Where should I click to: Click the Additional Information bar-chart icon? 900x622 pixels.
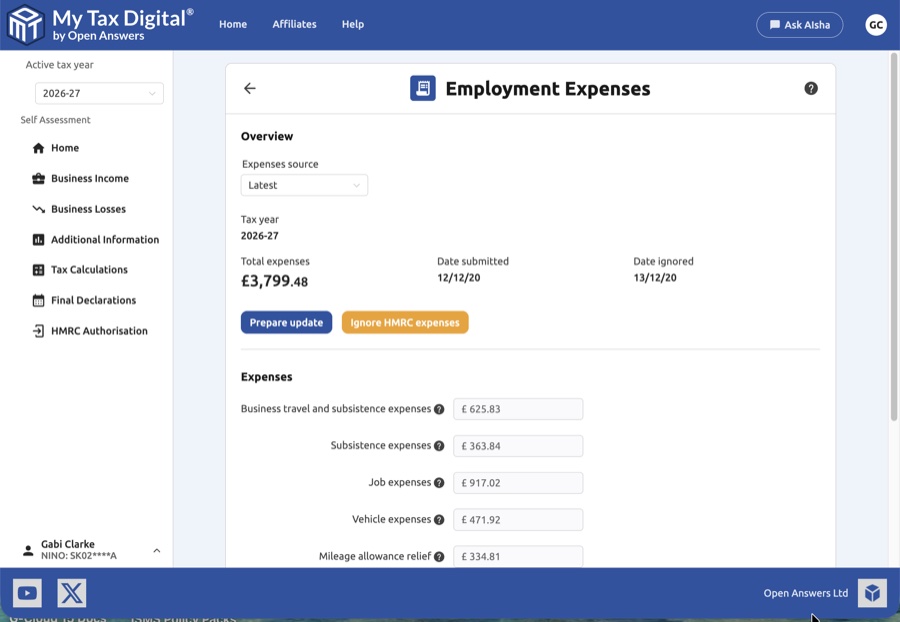pyautogui.click(x=36, y=239)
